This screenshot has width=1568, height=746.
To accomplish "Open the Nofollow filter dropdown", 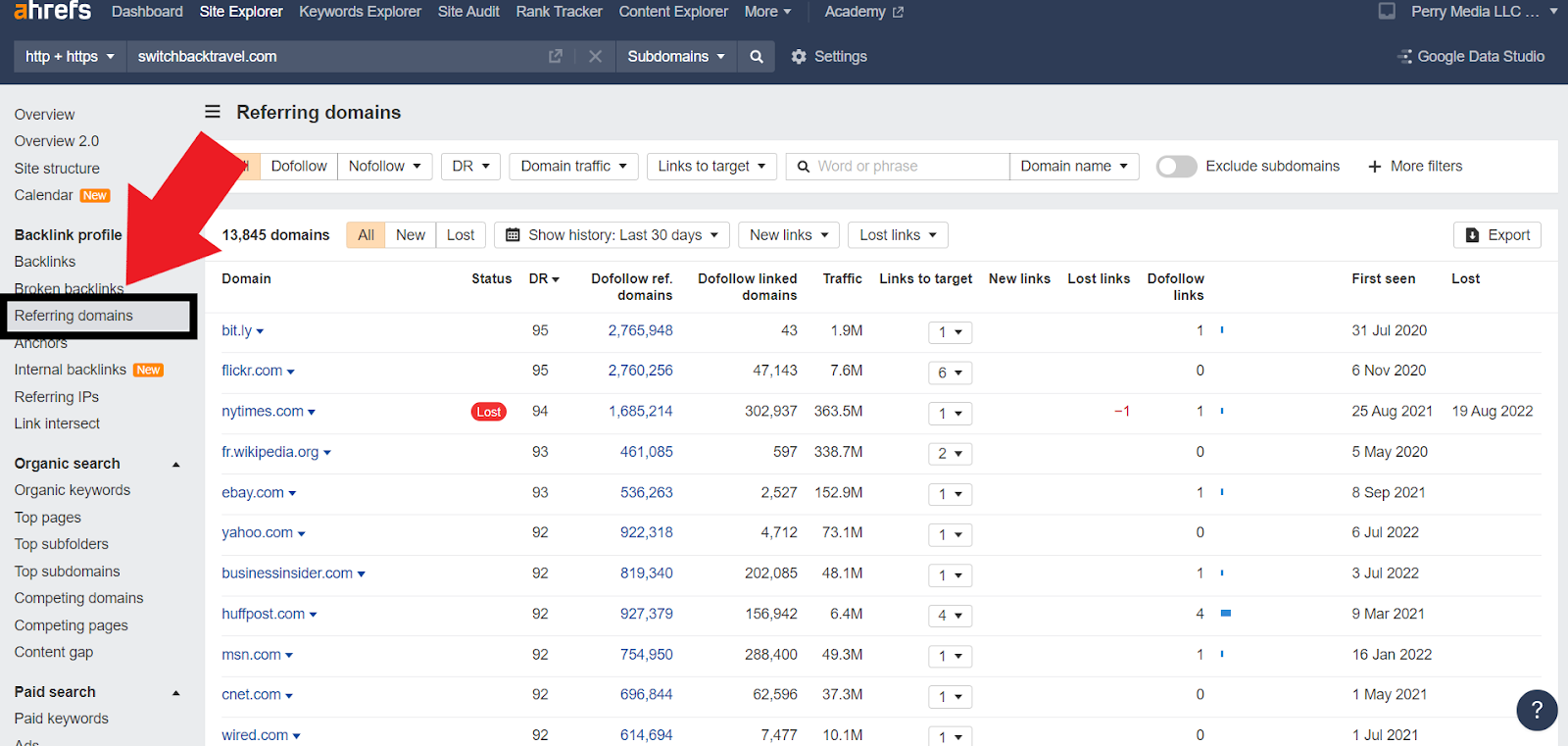I will [385, 167].
